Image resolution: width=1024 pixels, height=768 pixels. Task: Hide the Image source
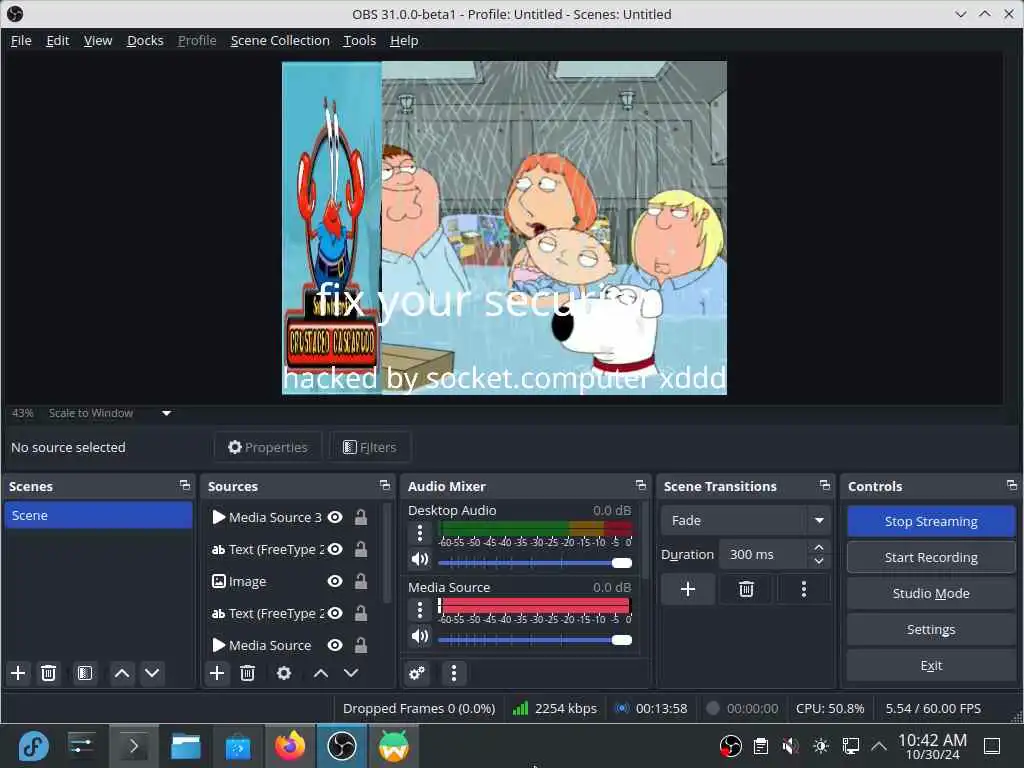coord(335,581)
